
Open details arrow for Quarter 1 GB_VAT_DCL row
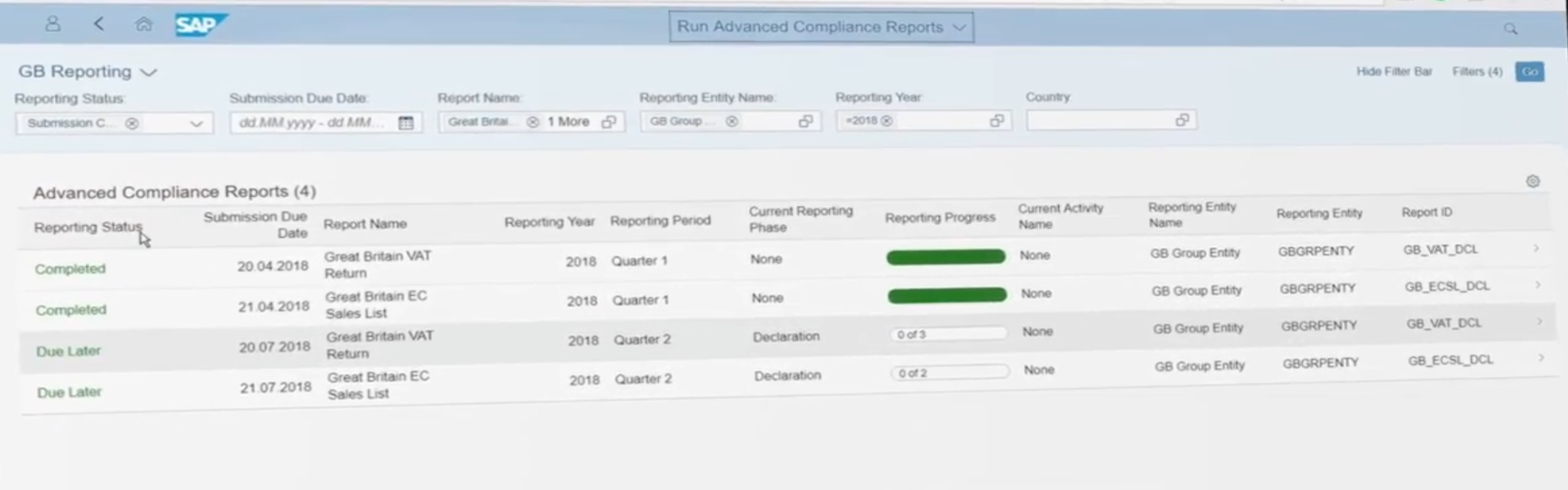(1536, 248)
